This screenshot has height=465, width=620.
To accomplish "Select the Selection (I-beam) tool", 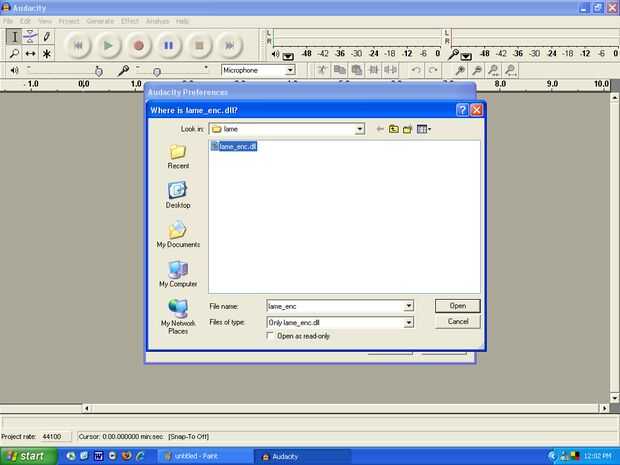I will pyautogui.click(x=14, y=37).
